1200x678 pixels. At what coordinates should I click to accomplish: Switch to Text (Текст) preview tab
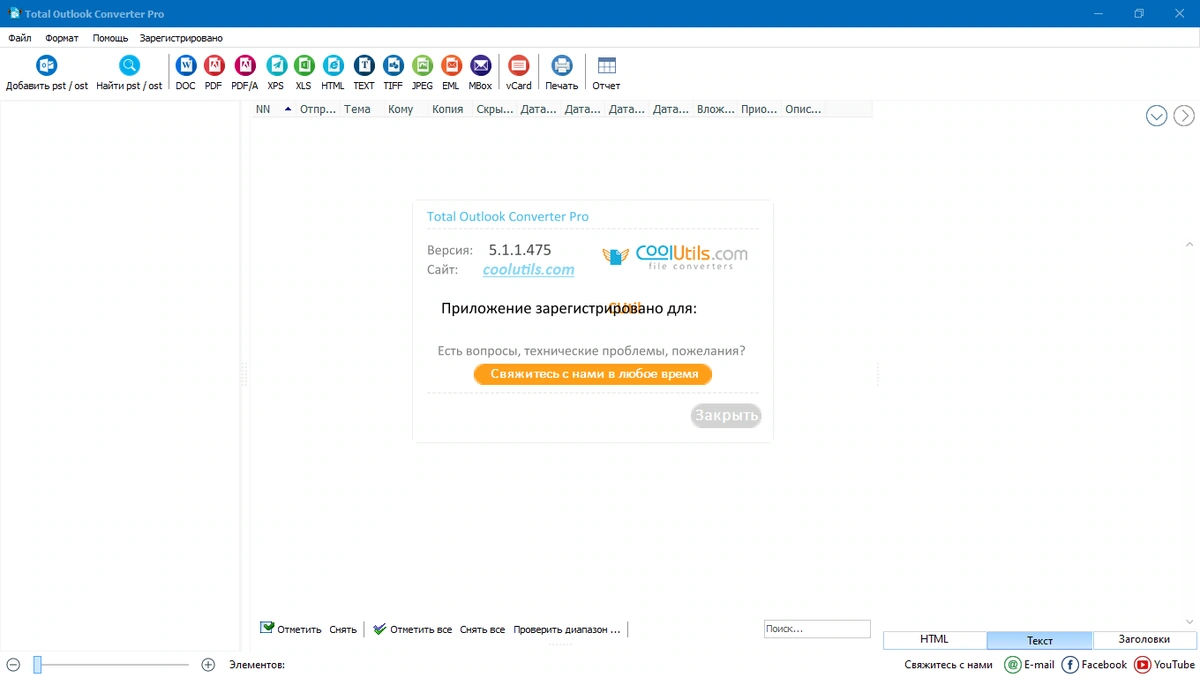(1040, 640)
